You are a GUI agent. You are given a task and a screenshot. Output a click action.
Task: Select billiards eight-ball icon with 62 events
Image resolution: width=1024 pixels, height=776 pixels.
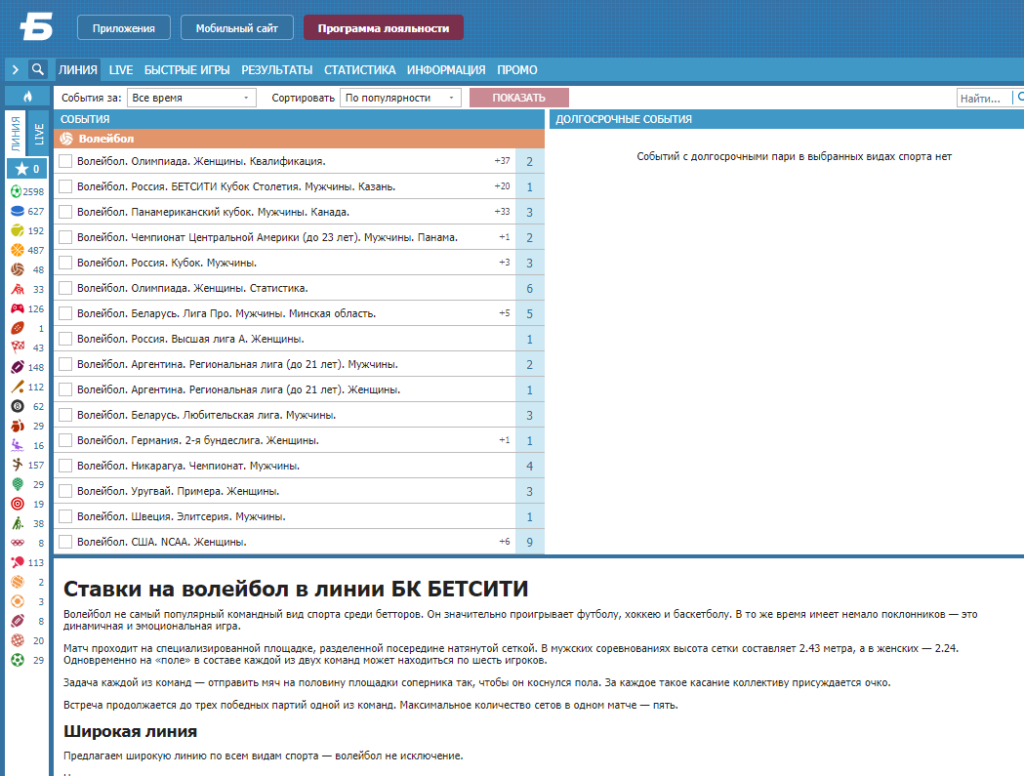pyautogui.click(x=18, y=406)
